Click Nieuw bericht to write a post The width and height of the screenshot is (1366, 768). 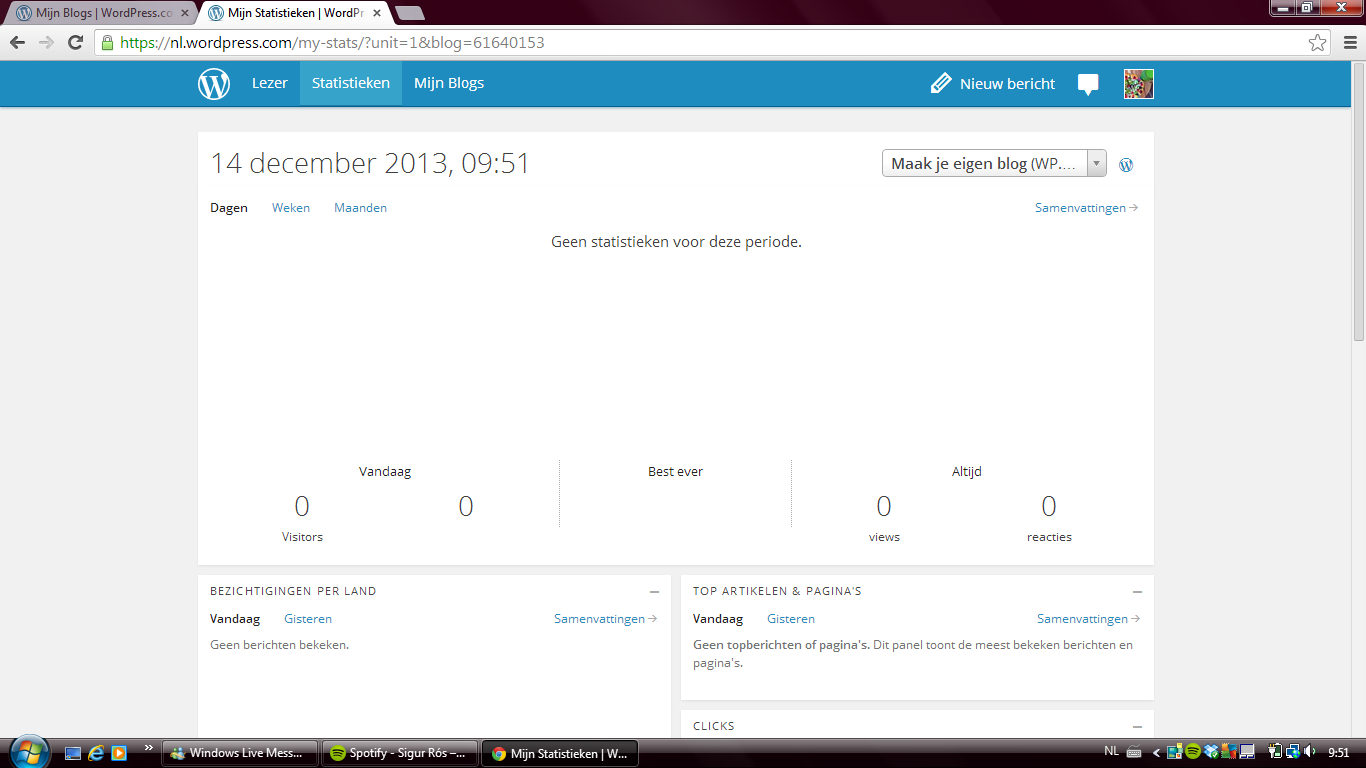tap(993, 84)
